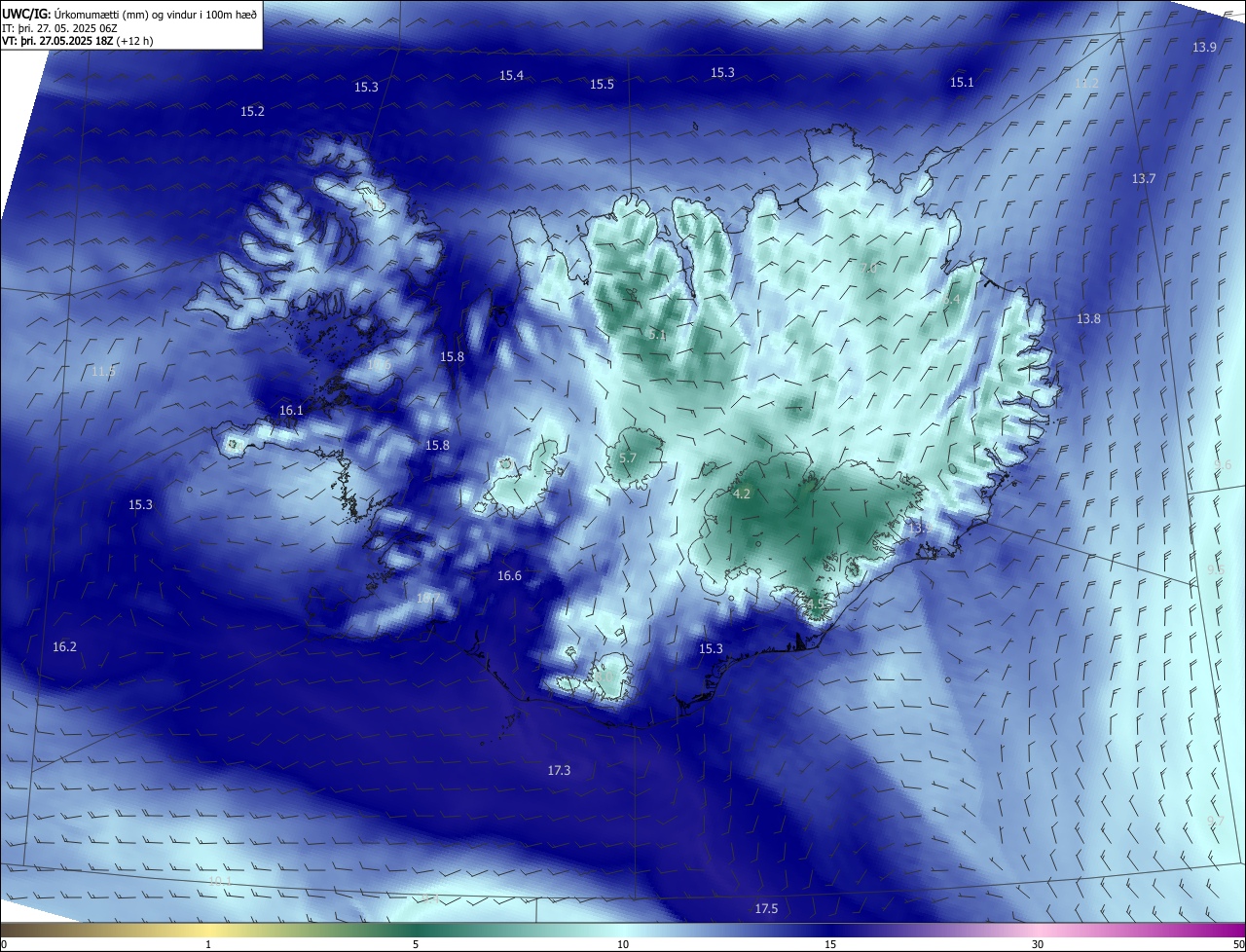Select the initial time line 'IT: þri. 27. 05. 2025 06Z'
Image resolution: width=1246 pixels, height=952 pixels.
pyautogui.click(x=60, y=28)
